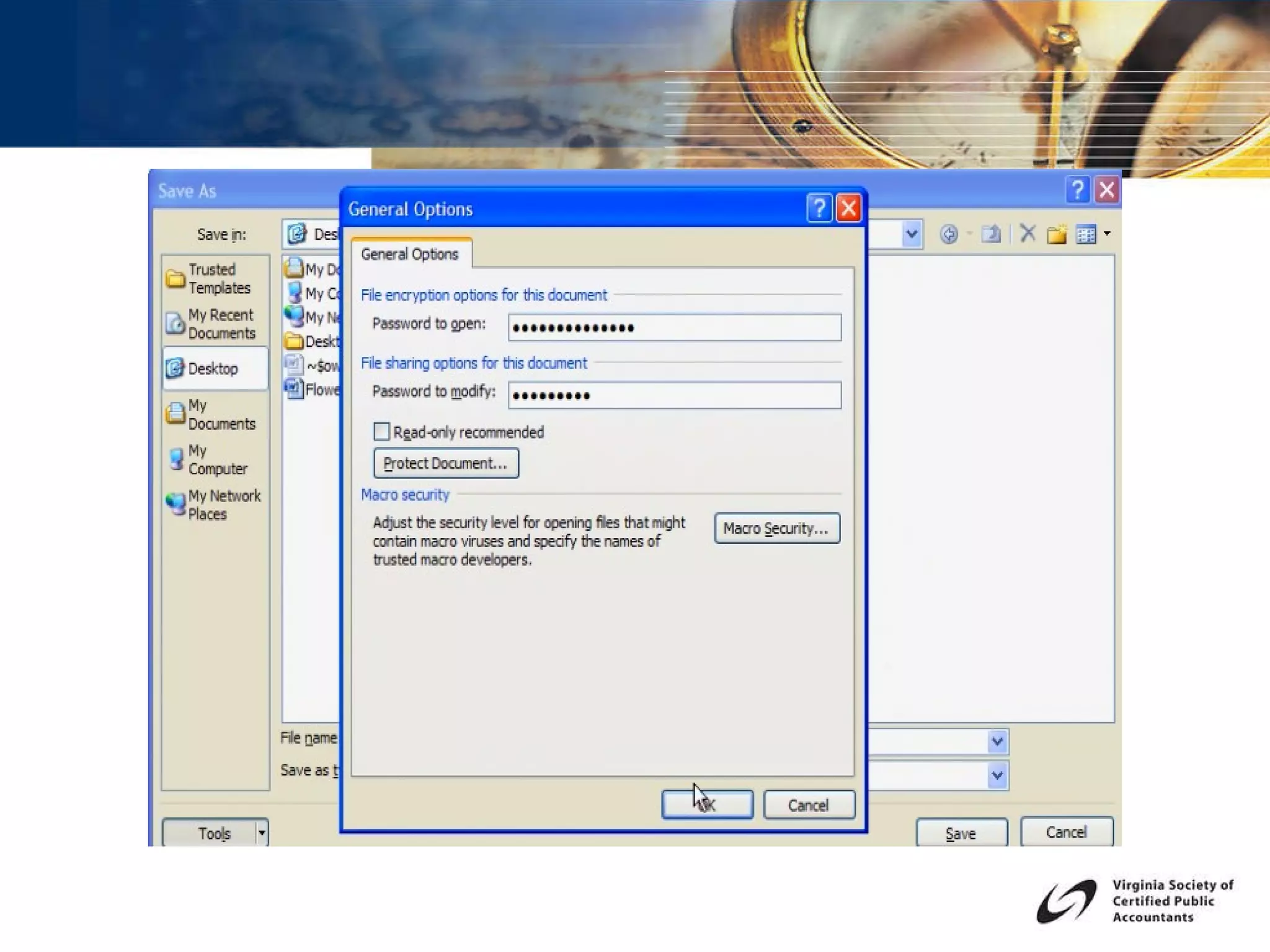The width and height of the screenshot is (1270, 952).
Task: Click the Views grid icon
Action: tap(1086, 234)
